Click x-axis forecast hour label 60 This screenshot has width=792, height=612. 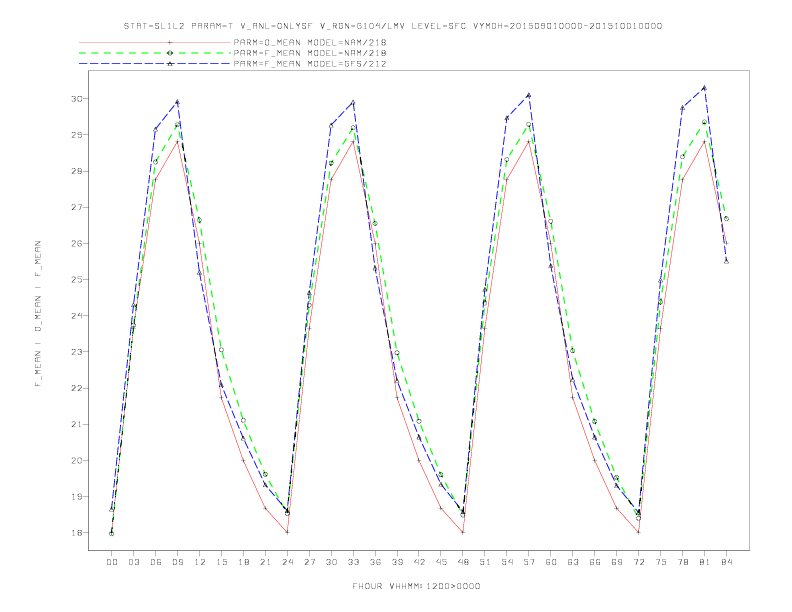coord(551,562)
